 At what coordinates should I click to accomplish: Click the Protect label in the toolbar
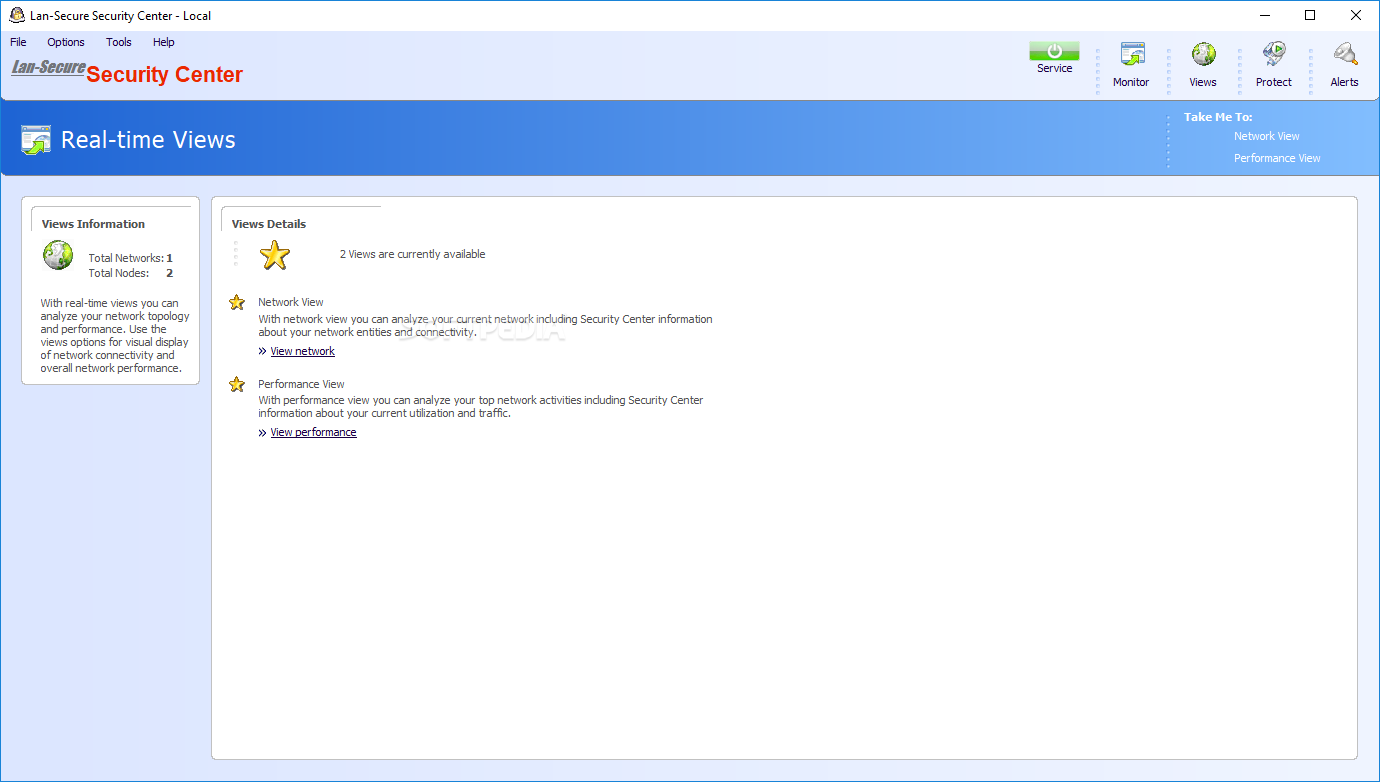click(x=1274, y=82)
